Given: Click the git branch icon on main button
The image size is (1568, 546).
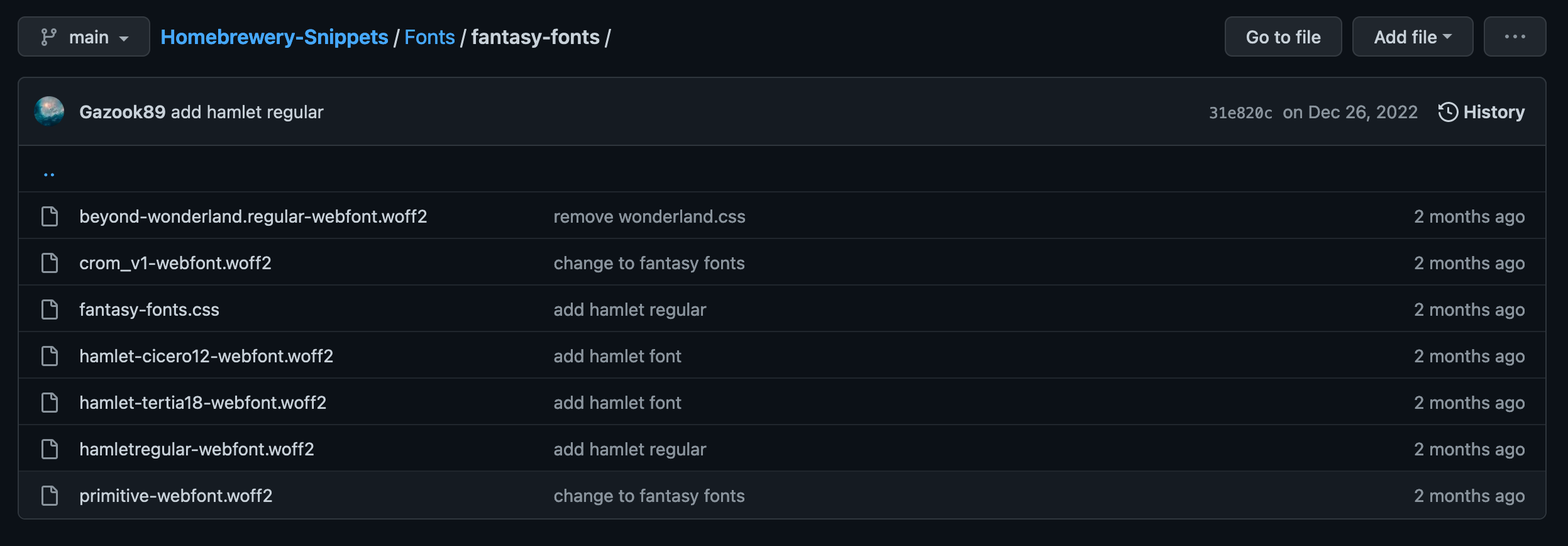Looking at the screenshot, I should point(48,37).
